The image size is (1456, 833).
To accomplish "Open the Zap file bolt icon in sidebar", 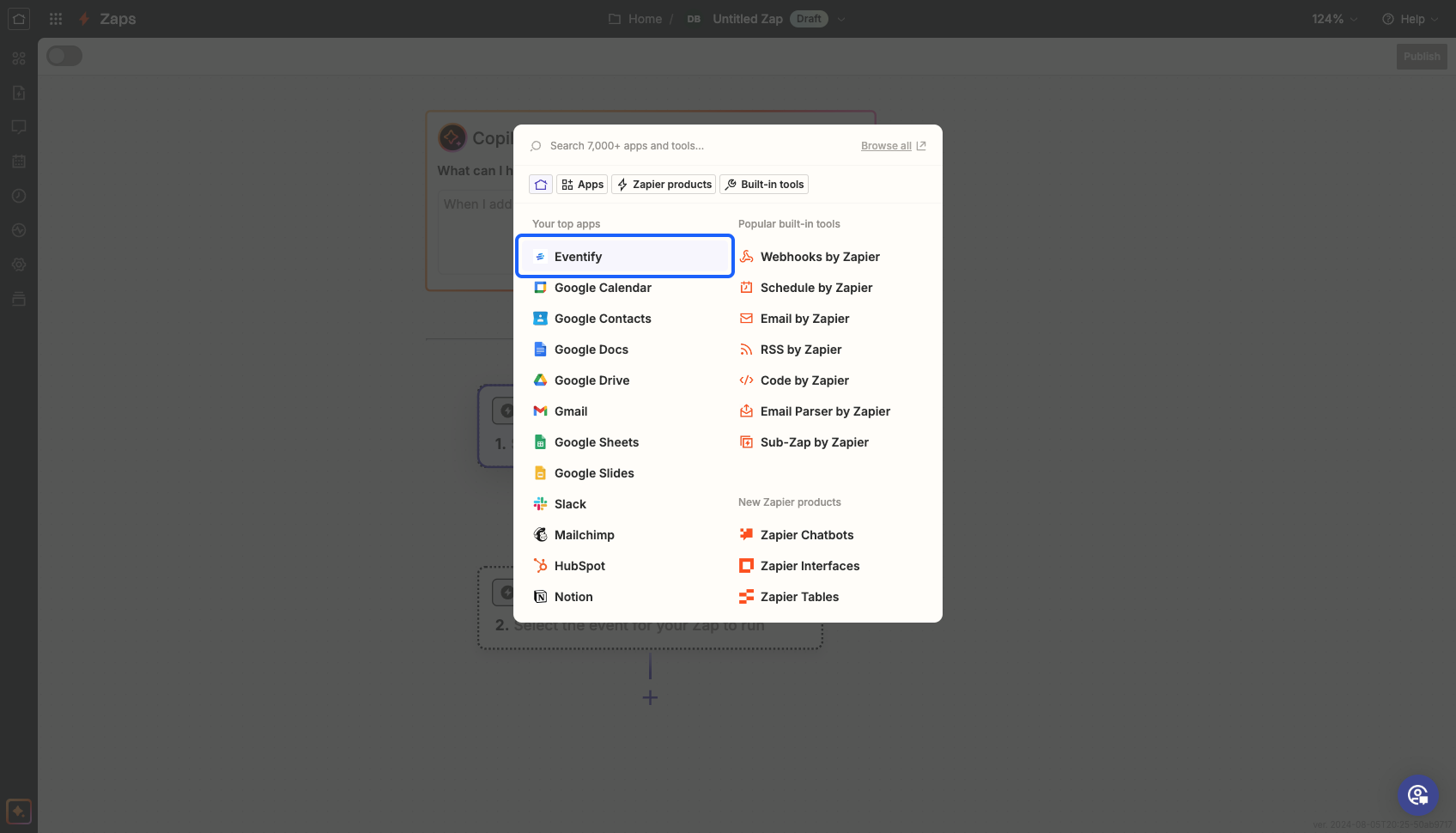I will click(x=19, y=93).
